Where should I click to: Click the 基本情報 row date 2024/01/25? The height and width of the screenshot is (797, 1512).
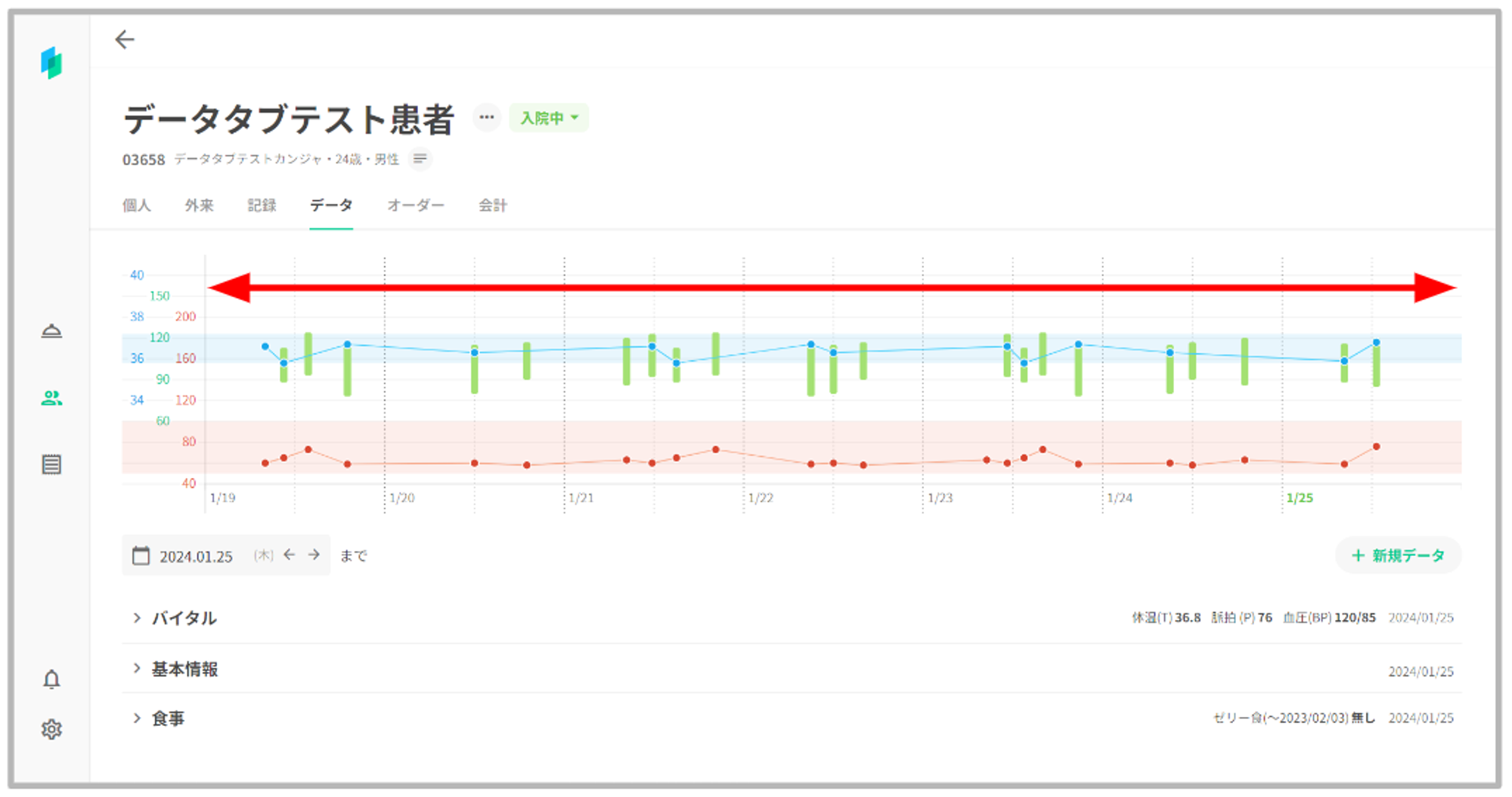pyautogui.click(x=1421, y=671)
